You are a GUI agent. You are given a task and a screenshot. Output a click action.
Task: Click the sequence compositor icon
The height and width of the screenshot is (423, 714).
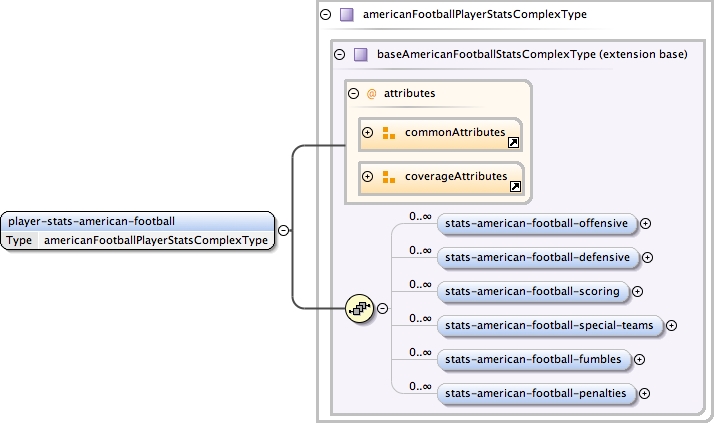tap(359, 309)
